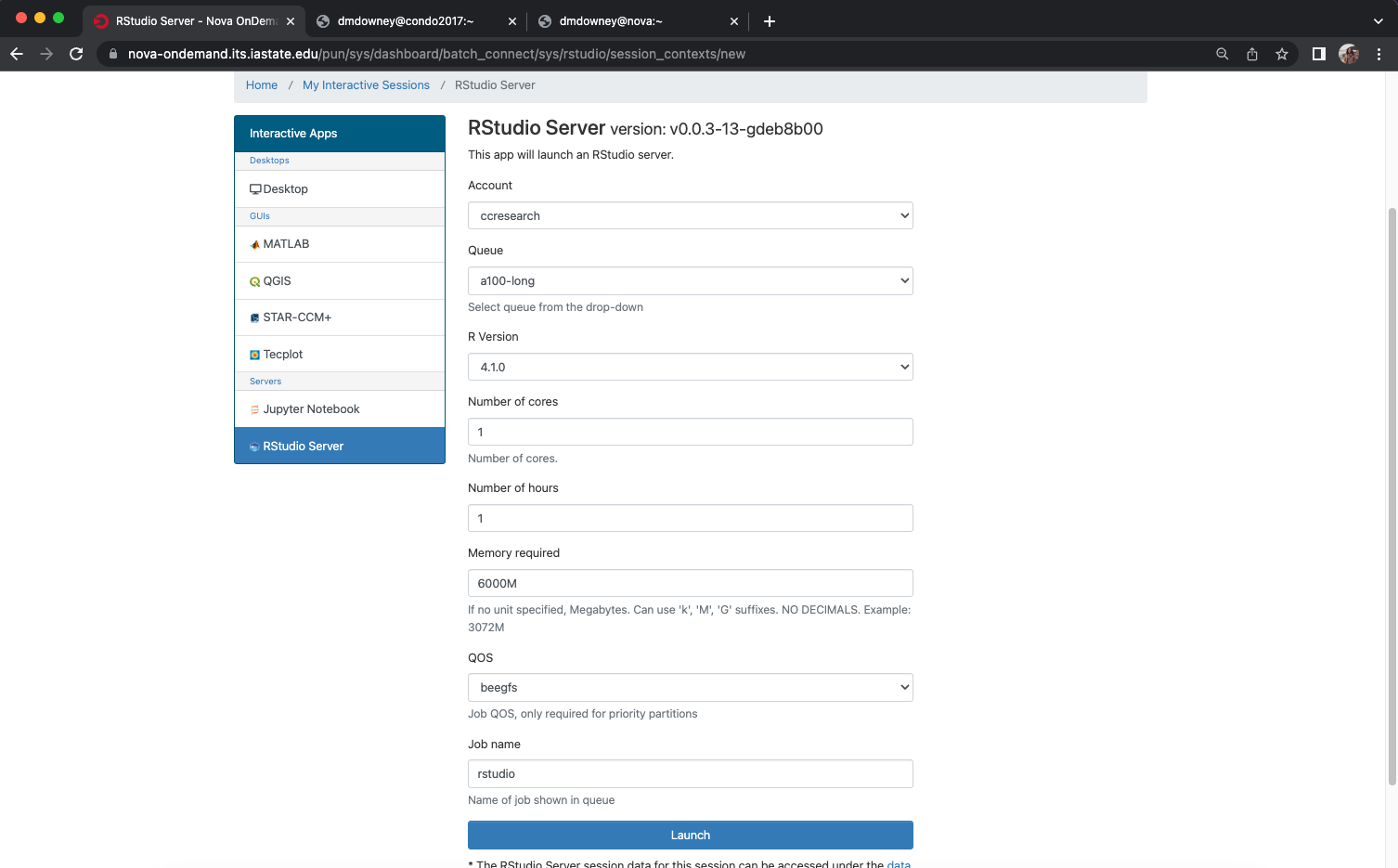The width and height of the screenshot is (1398, 868).
Task: Open a new browser tab
Action: click(x=770, y=21)
